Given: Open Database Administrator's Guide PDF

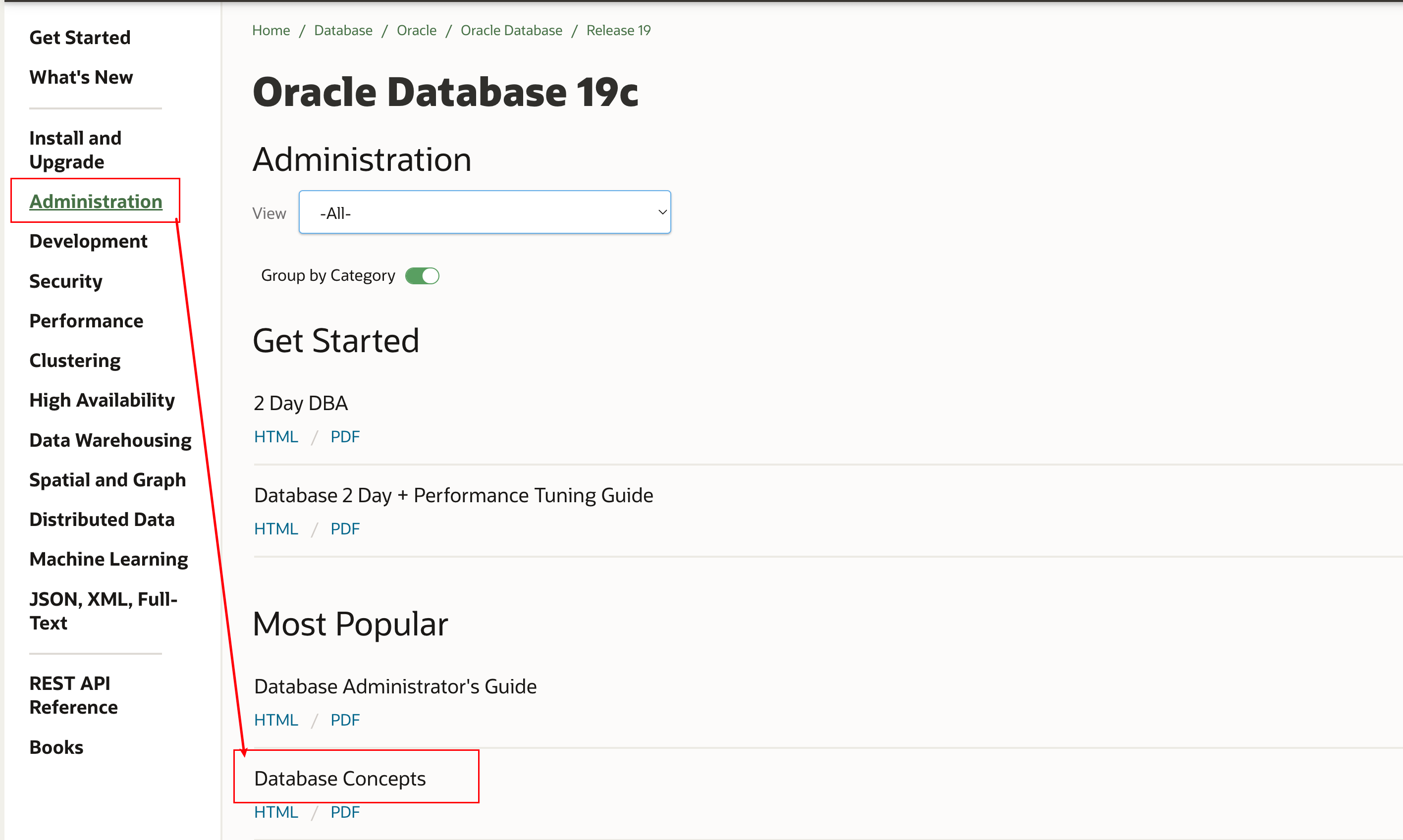Looking at the screenshot, I should [345, 720].
